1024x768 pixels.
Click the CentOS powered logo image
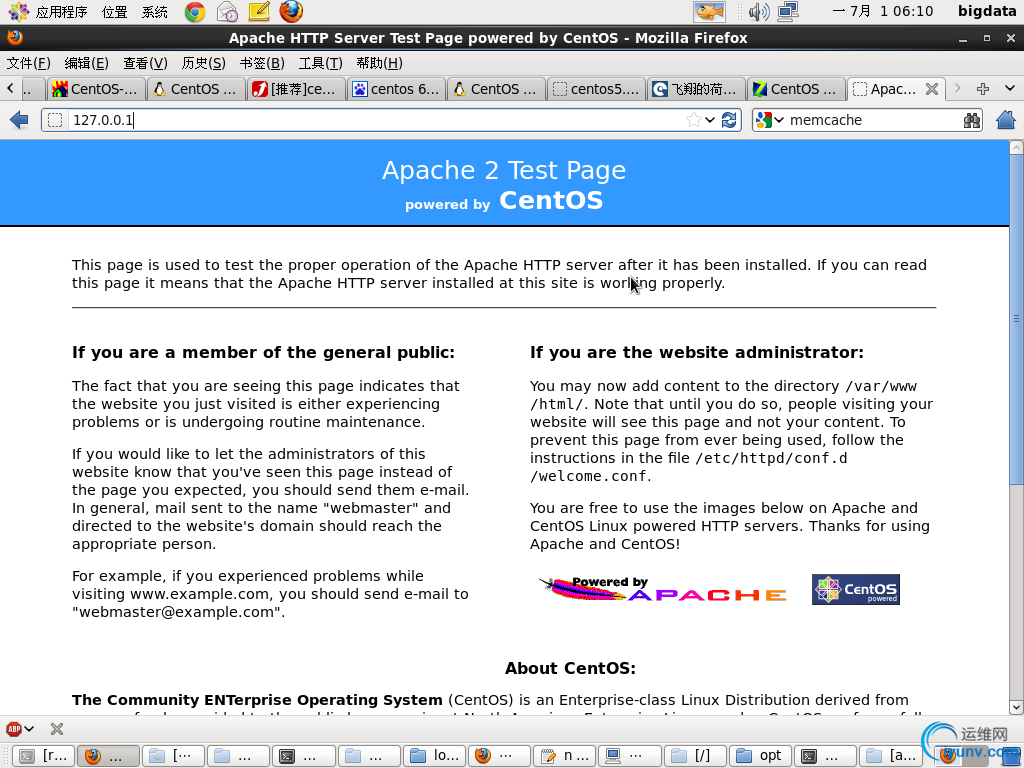(856, 590)
